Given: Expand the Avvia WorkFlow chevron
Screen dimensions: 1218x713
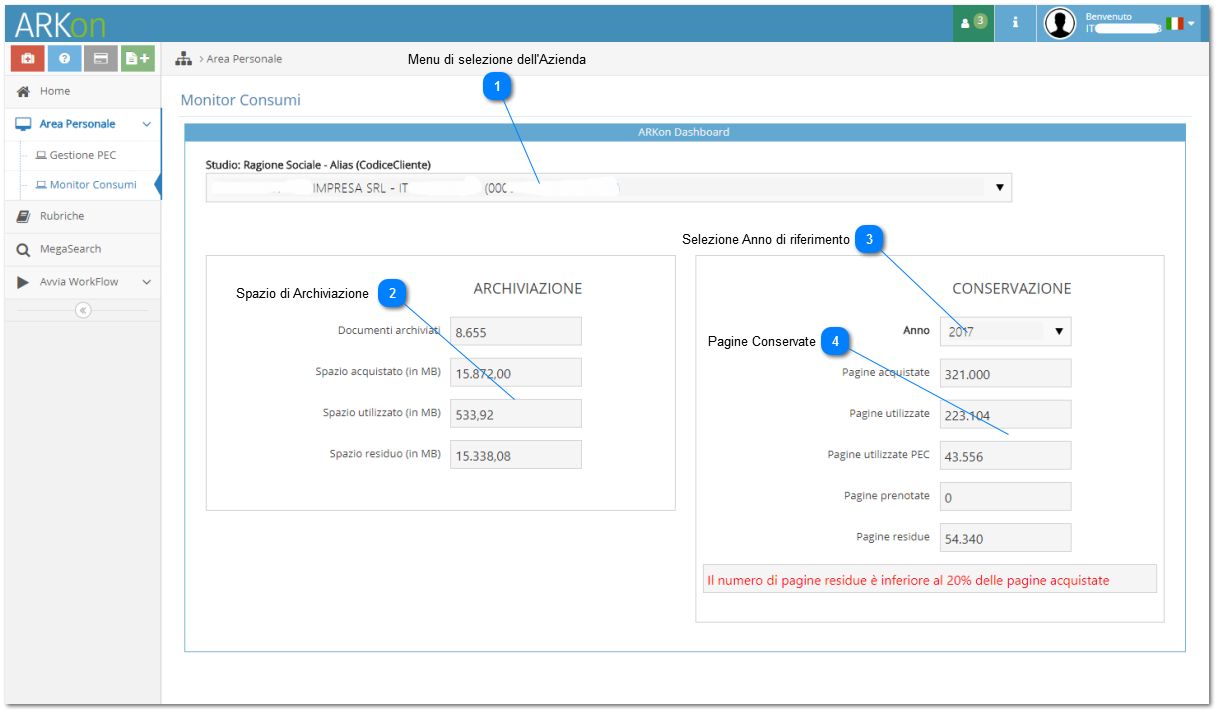Looking at the screenshot, I should click(x=147, y=282).
